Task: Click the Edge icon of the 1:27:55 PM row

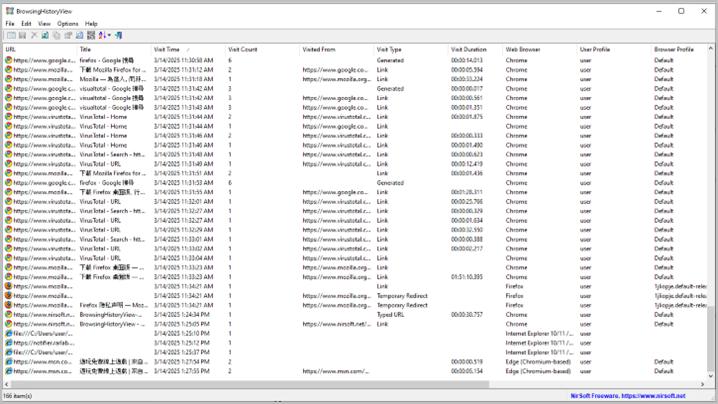Action: pos(8,371)
